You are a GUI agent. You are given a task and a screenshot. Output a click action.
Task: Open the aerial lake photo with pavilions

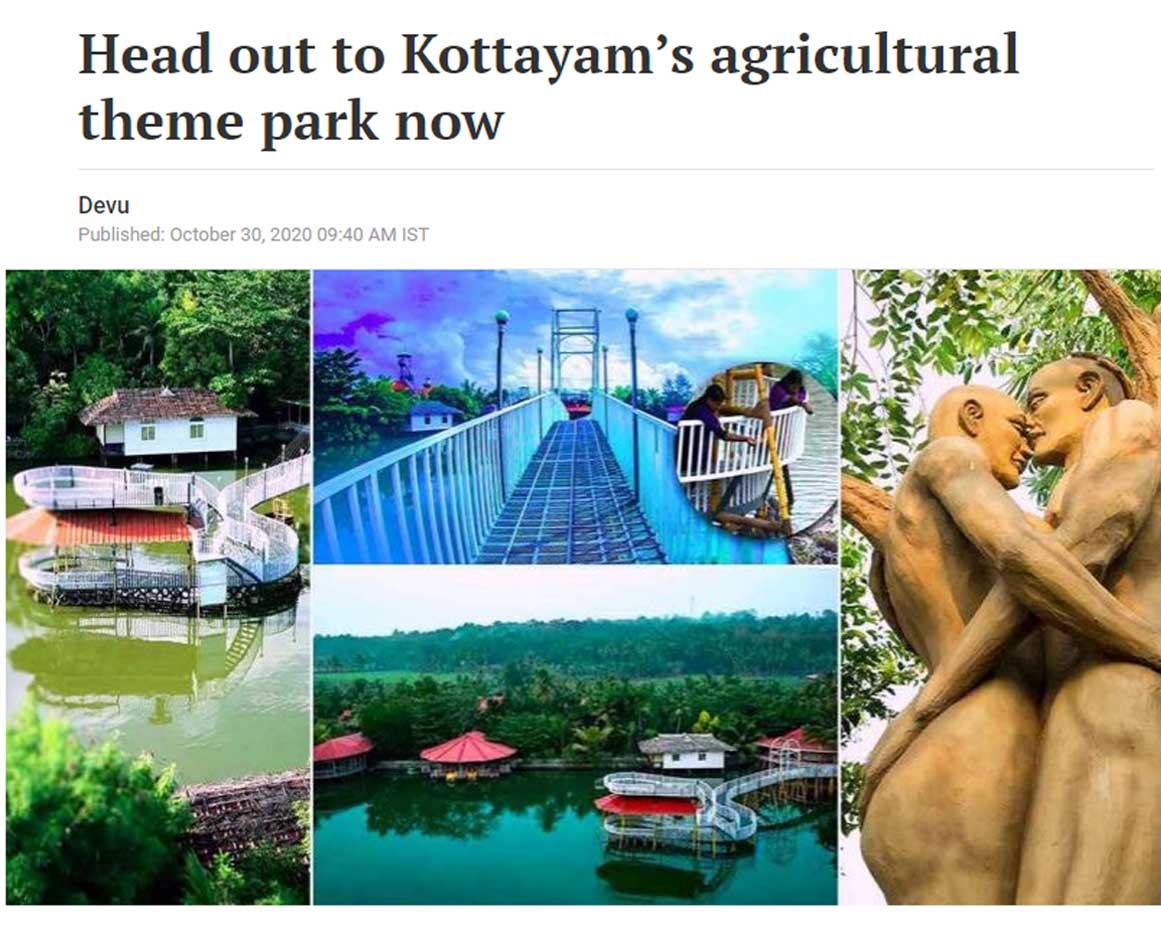point(575,736)
